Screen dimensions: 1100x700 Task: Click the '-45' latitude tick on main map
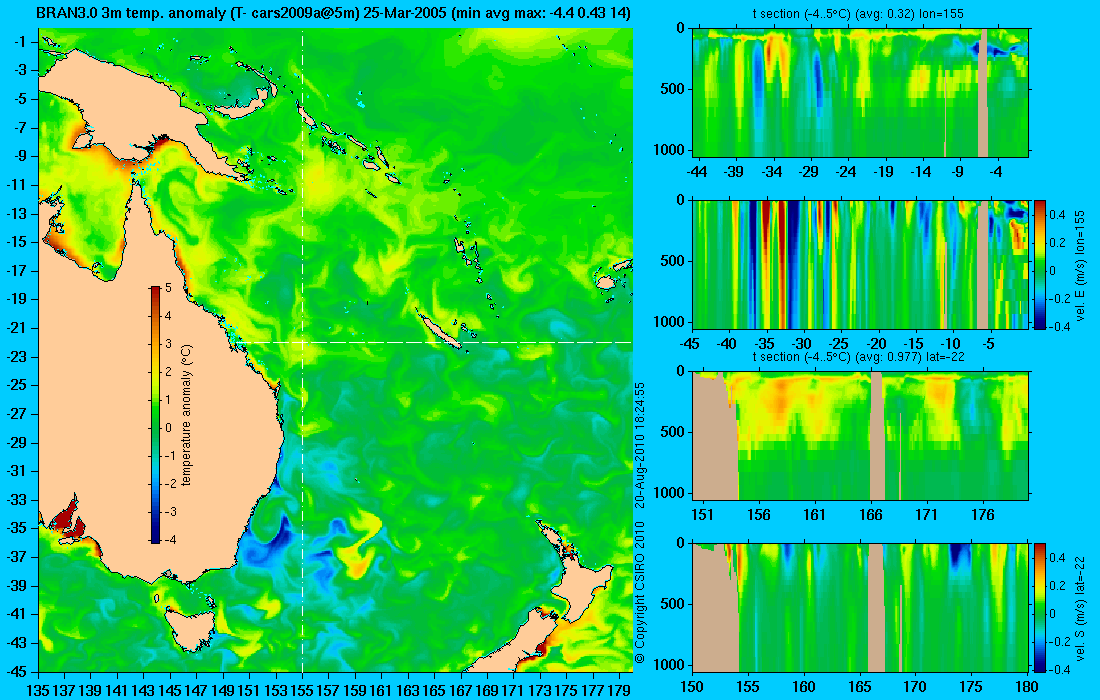coord(20,671)
